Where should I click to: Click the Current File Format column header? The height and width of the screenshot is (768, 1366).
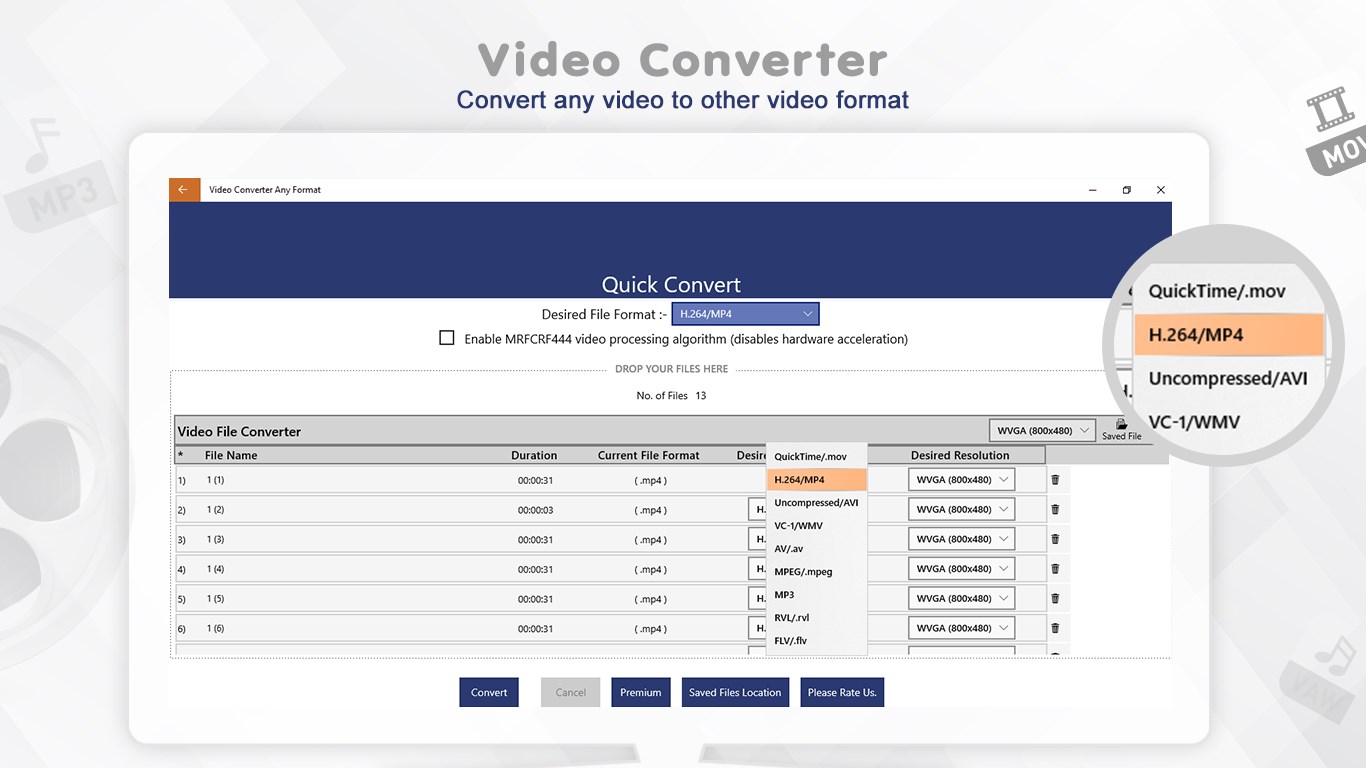tap(649, 455)
